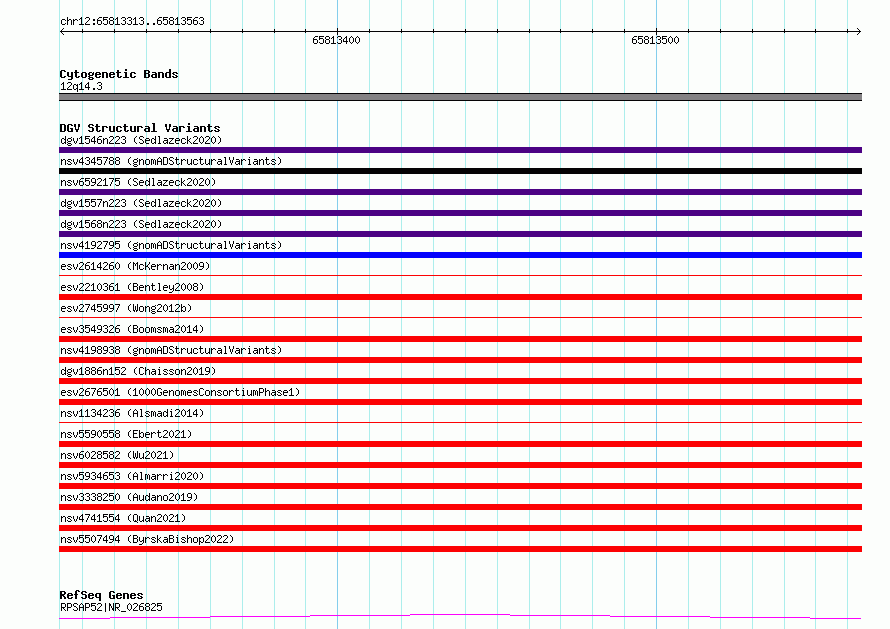Click red bar under nsv5507494

click(460, 549)
